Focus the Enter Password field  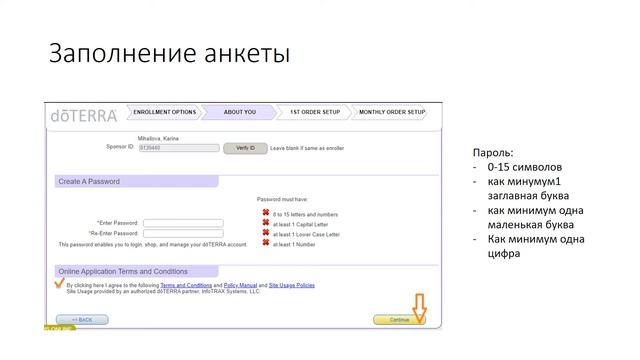(x=183, y=223)
